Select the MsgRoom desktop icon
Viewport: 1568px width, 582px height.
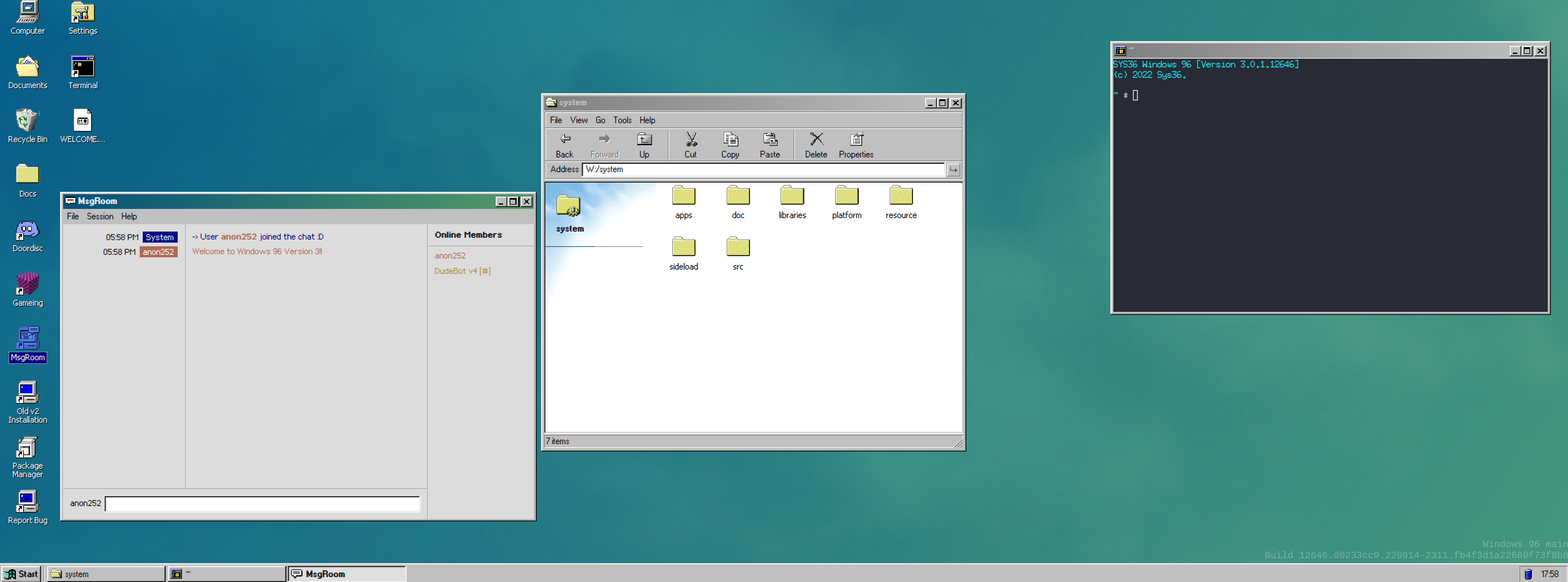(x=28, y=344)
